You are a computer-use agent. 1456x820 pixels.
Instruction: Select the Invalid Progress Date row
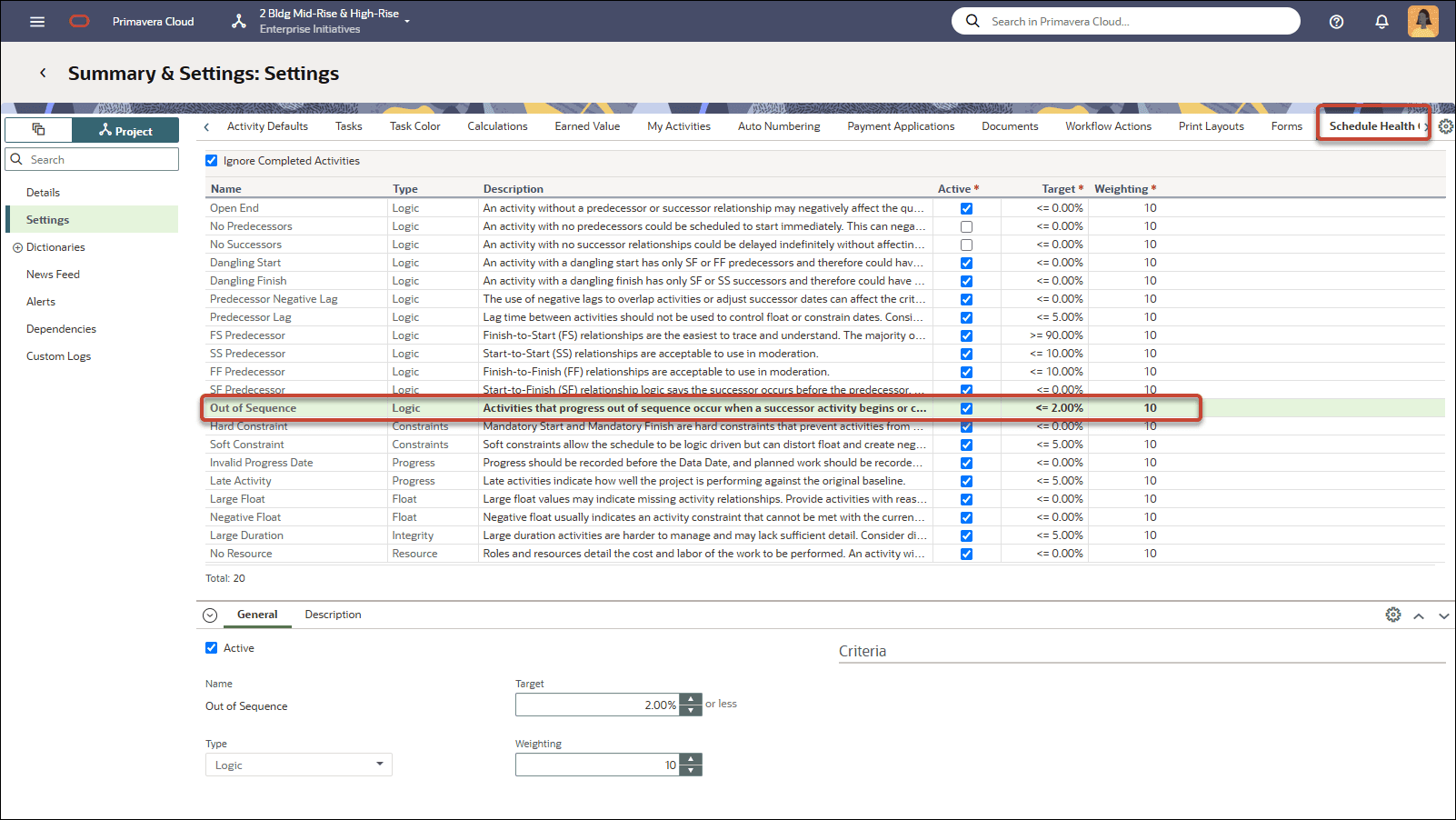824,463
